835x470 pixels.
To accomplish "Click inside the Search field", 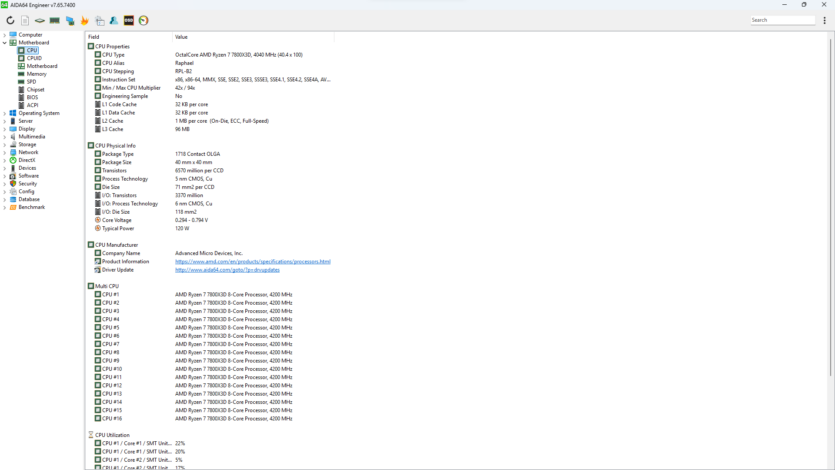I will pyautogui.click(x=783, y=20).
